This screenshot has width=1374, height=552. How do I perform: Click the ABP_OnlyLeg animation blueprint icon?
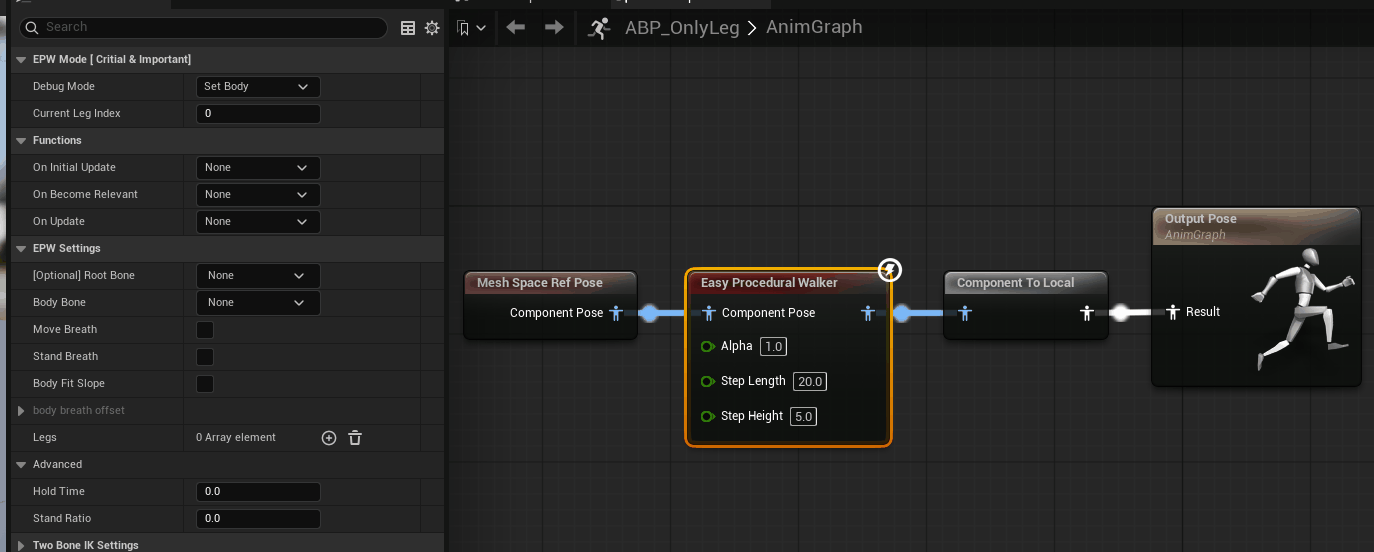click(x=599, y=28)
